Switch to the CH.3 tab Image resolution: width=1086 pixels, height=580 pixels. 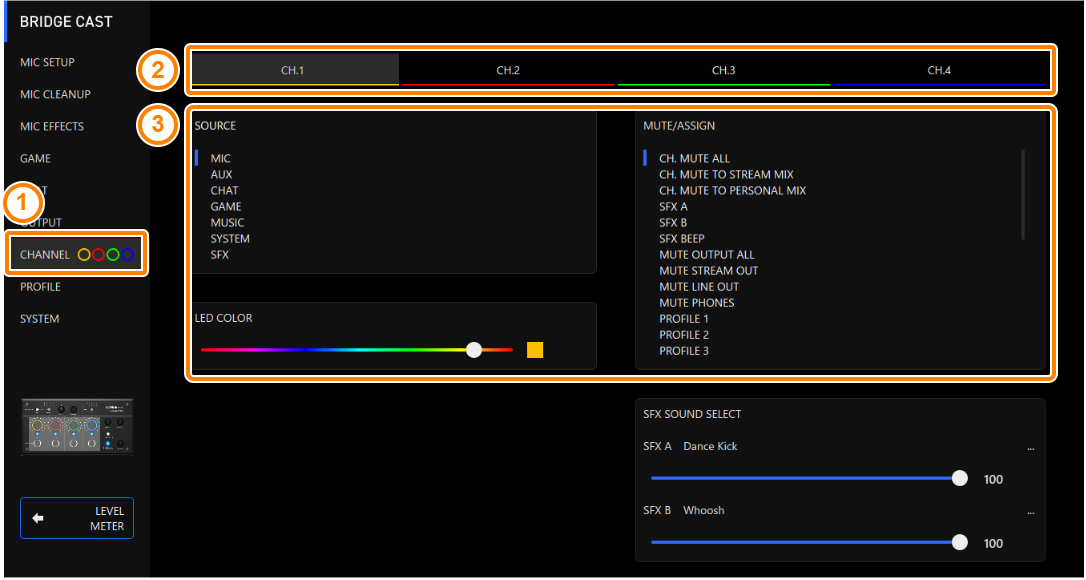pyautogui.click(x=723, y=69)
